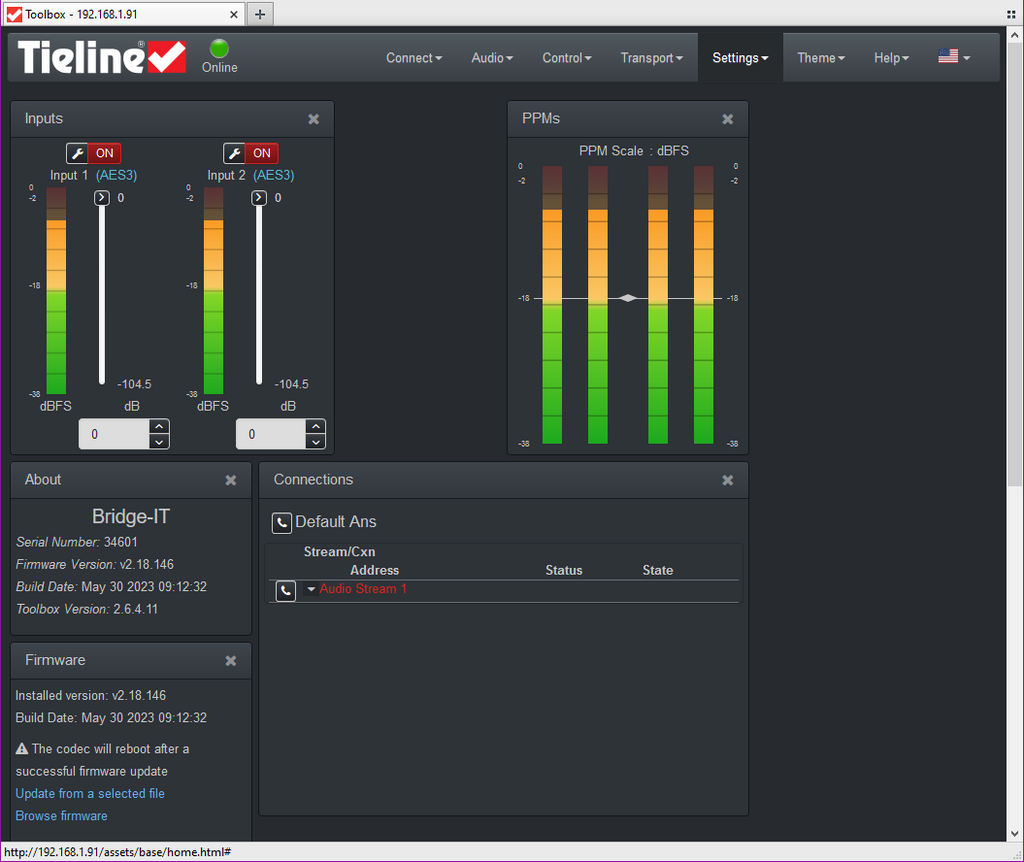Screen dimensions: 1024x862
Task: Open the Settings menu
Action: click(740, 58)
